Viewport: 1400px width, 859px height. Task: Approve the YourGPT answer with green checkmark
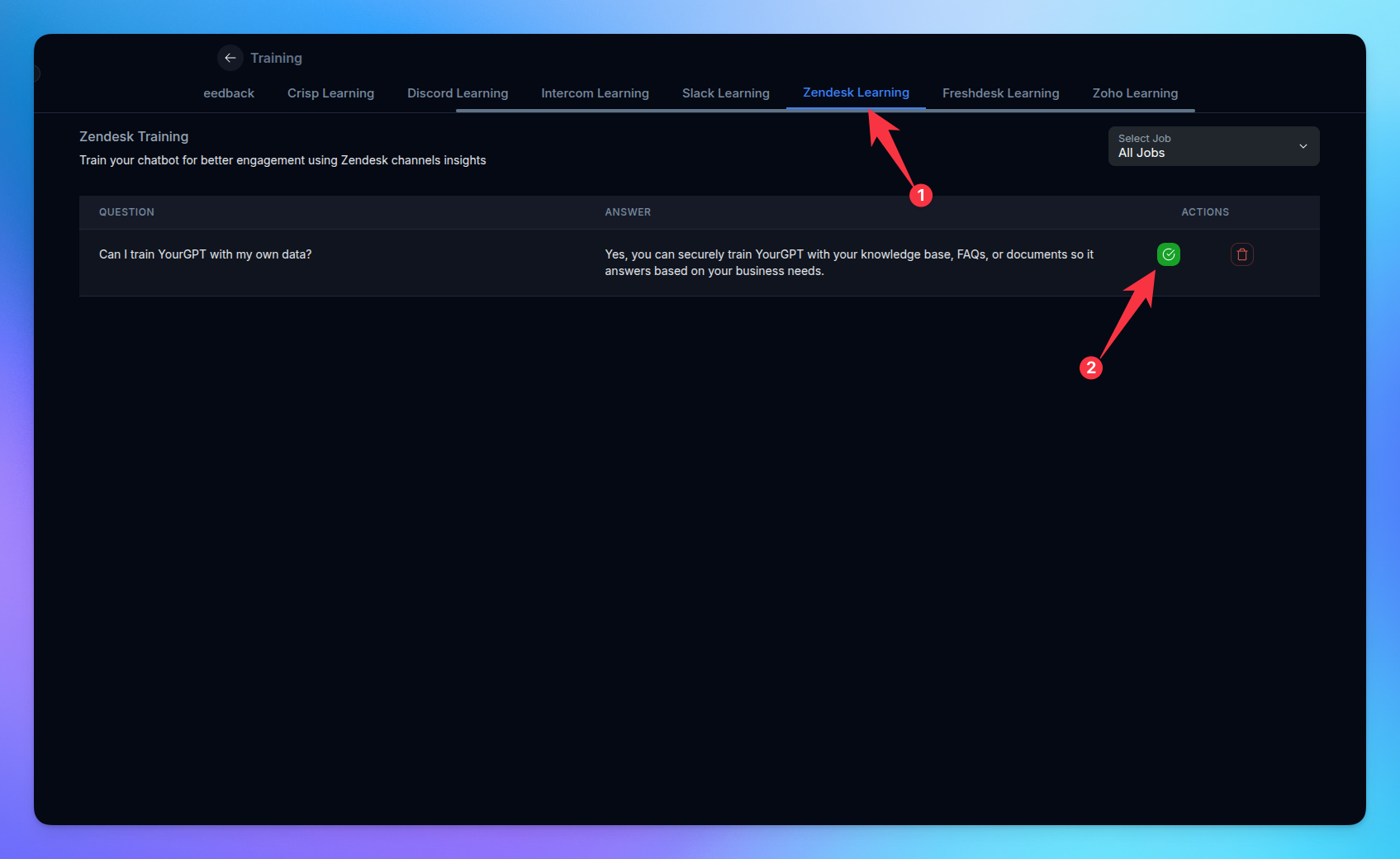tap(1168, 254)
